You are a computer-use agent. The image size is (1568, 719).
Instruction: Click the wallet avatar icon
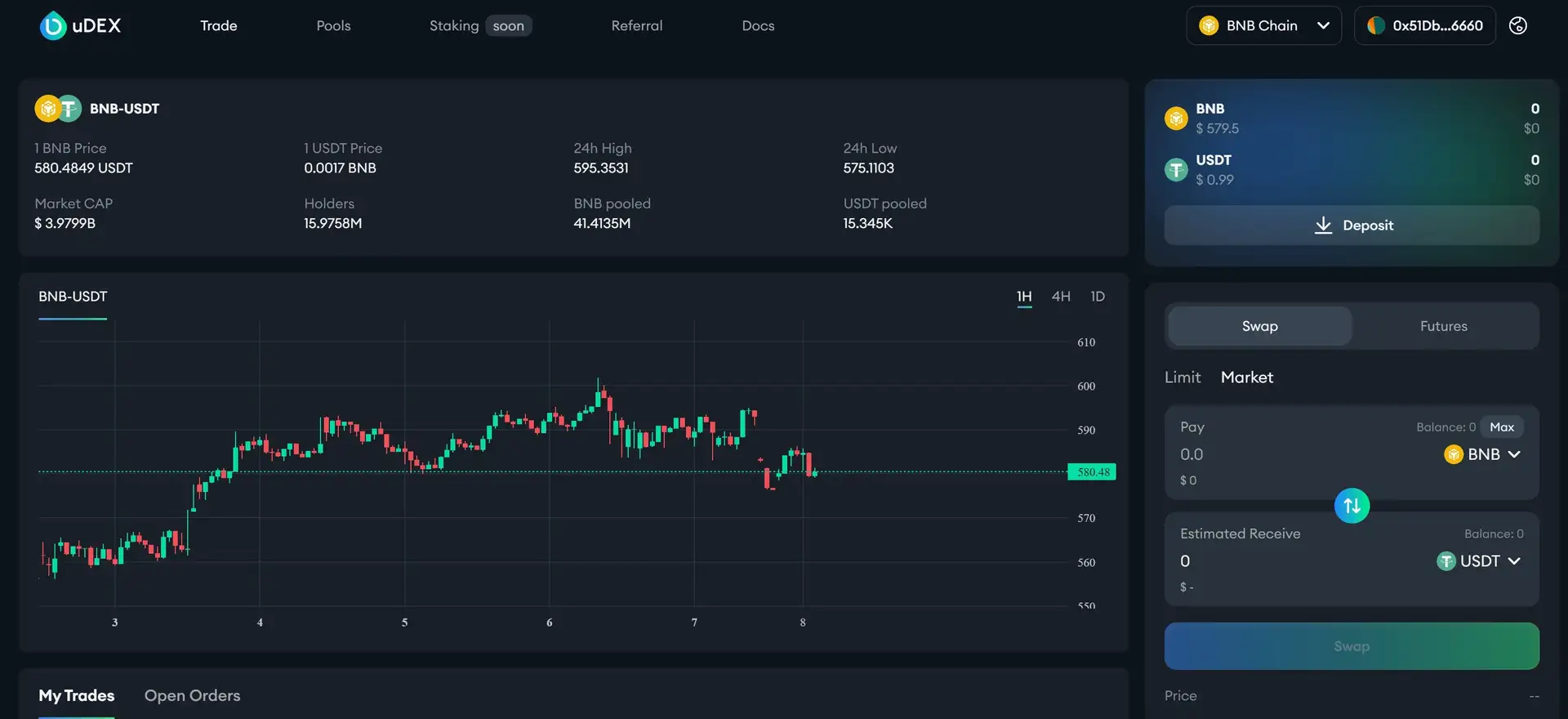pos(1376,26)
